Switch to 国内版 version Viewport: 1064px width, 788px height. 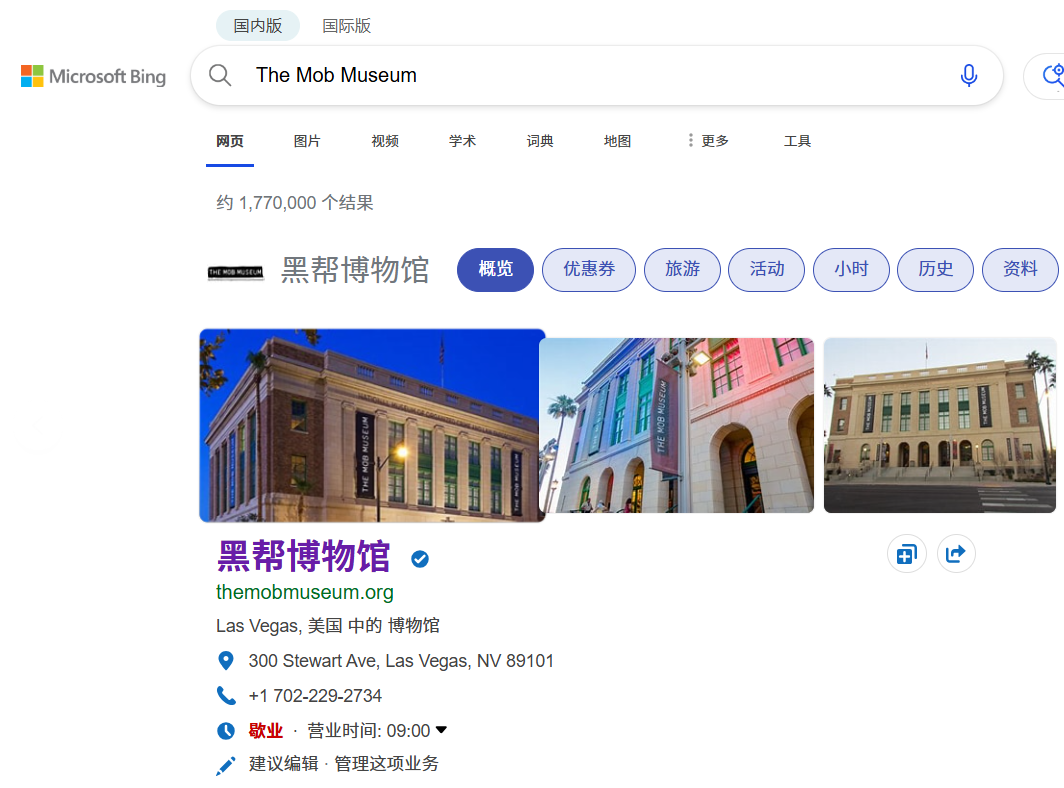point(258,26)
